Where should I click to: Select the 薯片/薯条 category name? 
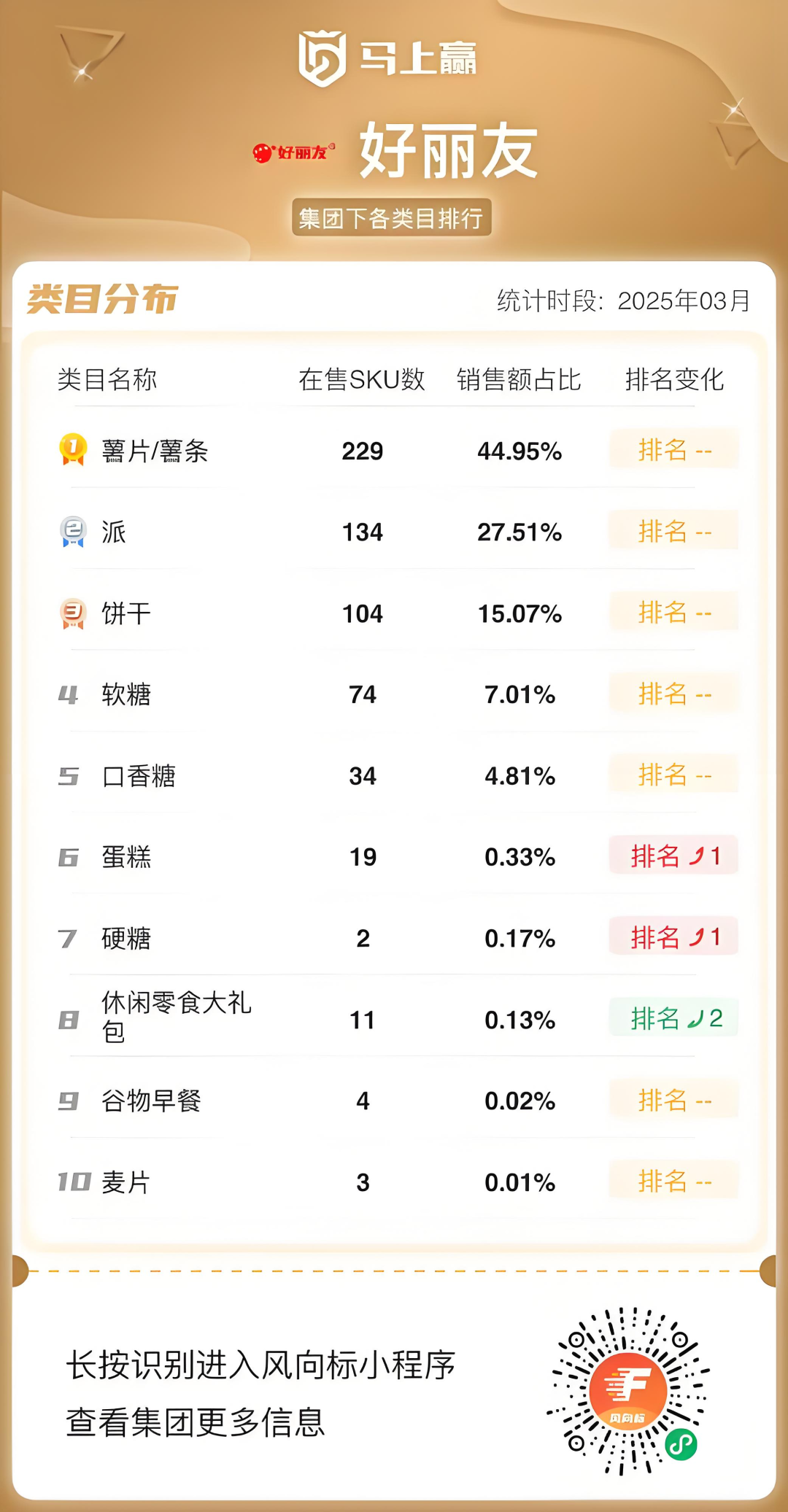point(155,451)
